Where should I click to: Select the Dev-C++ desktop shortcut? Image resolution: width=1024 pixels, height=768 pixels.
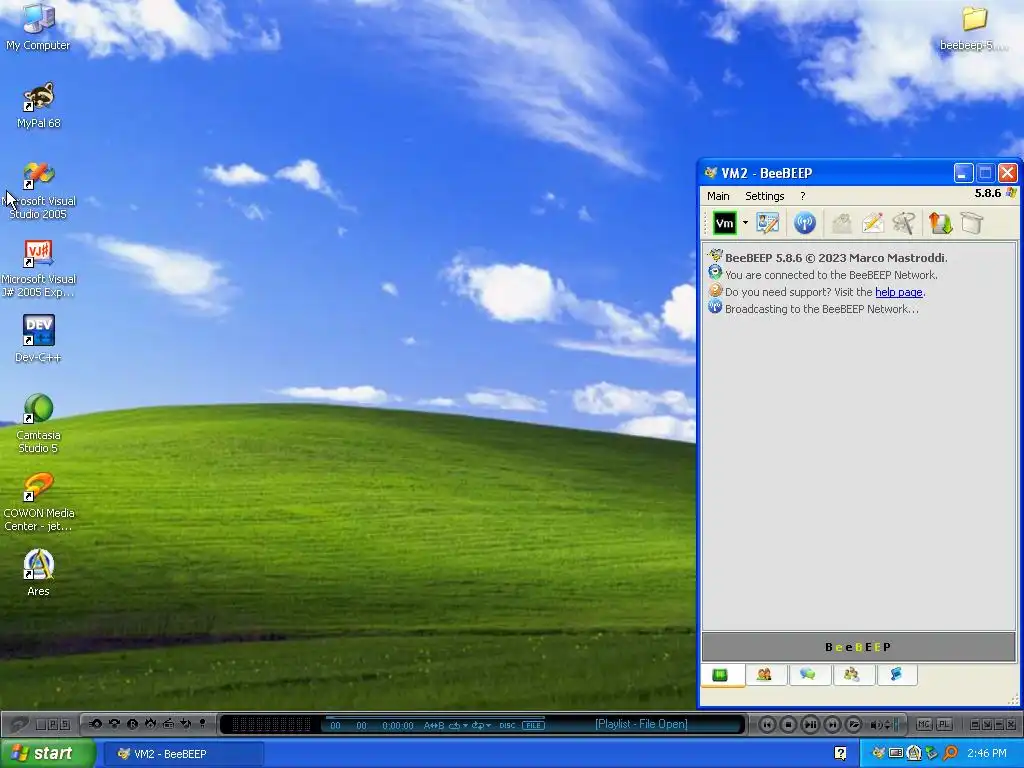tap(39, 339)
